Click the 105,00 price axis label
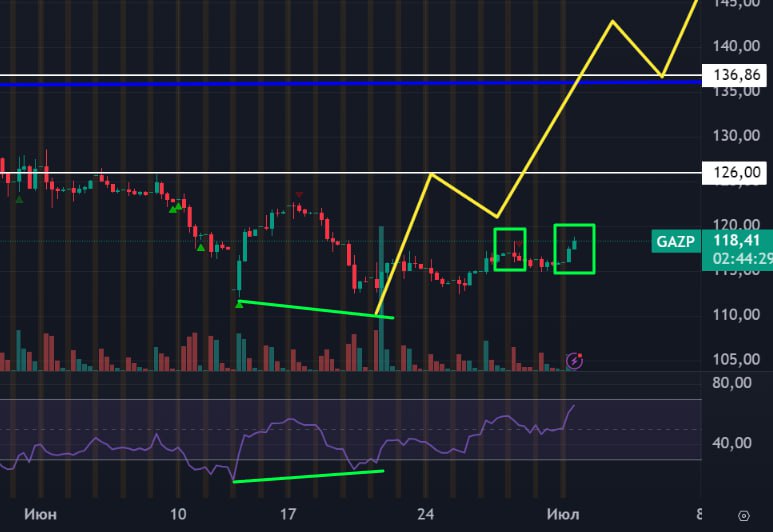Viewport: 773px width, 532px height. pos(736,359)
